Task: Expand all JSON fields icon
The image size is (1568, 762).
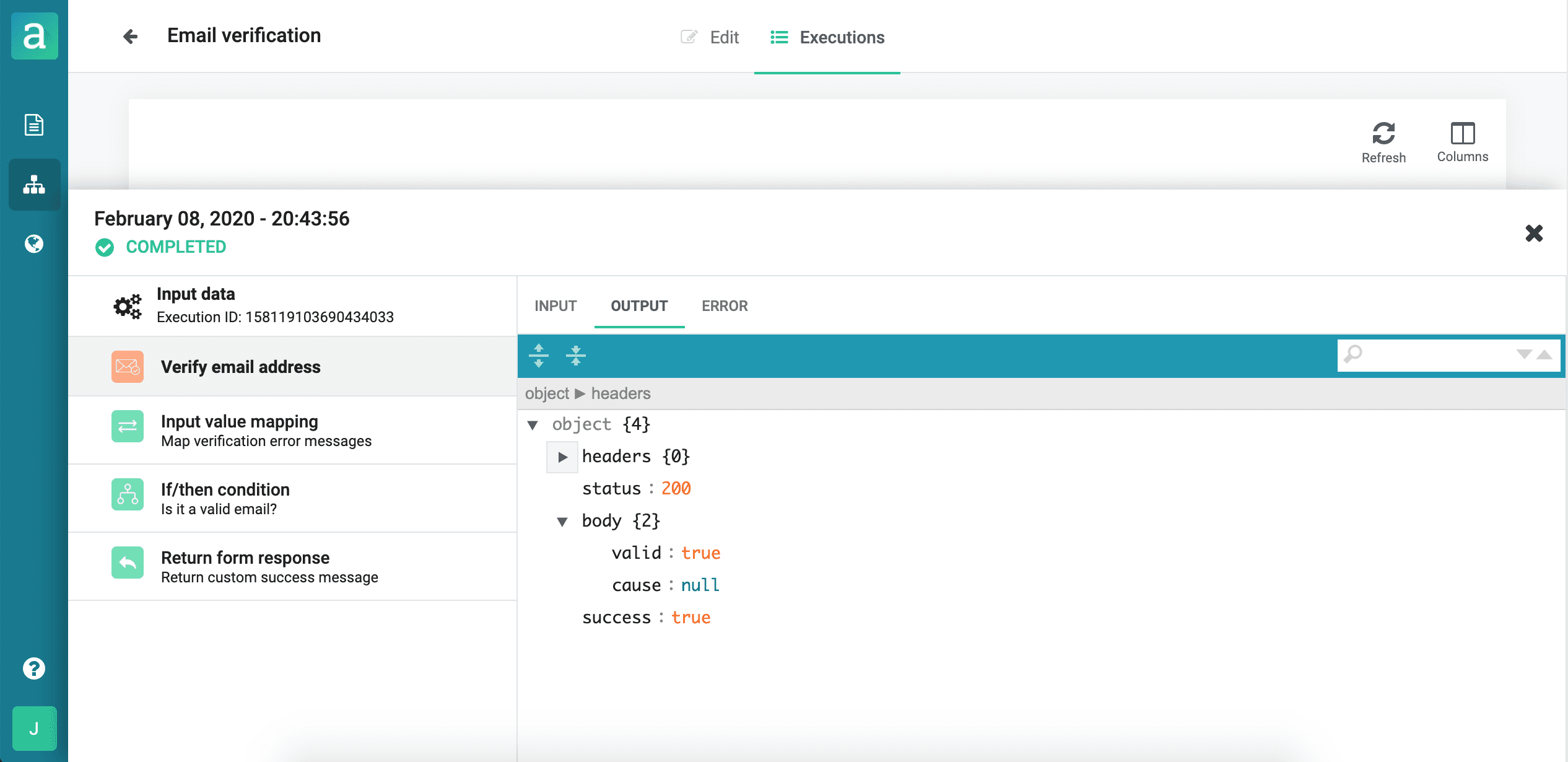Action: tap(539, 356)
